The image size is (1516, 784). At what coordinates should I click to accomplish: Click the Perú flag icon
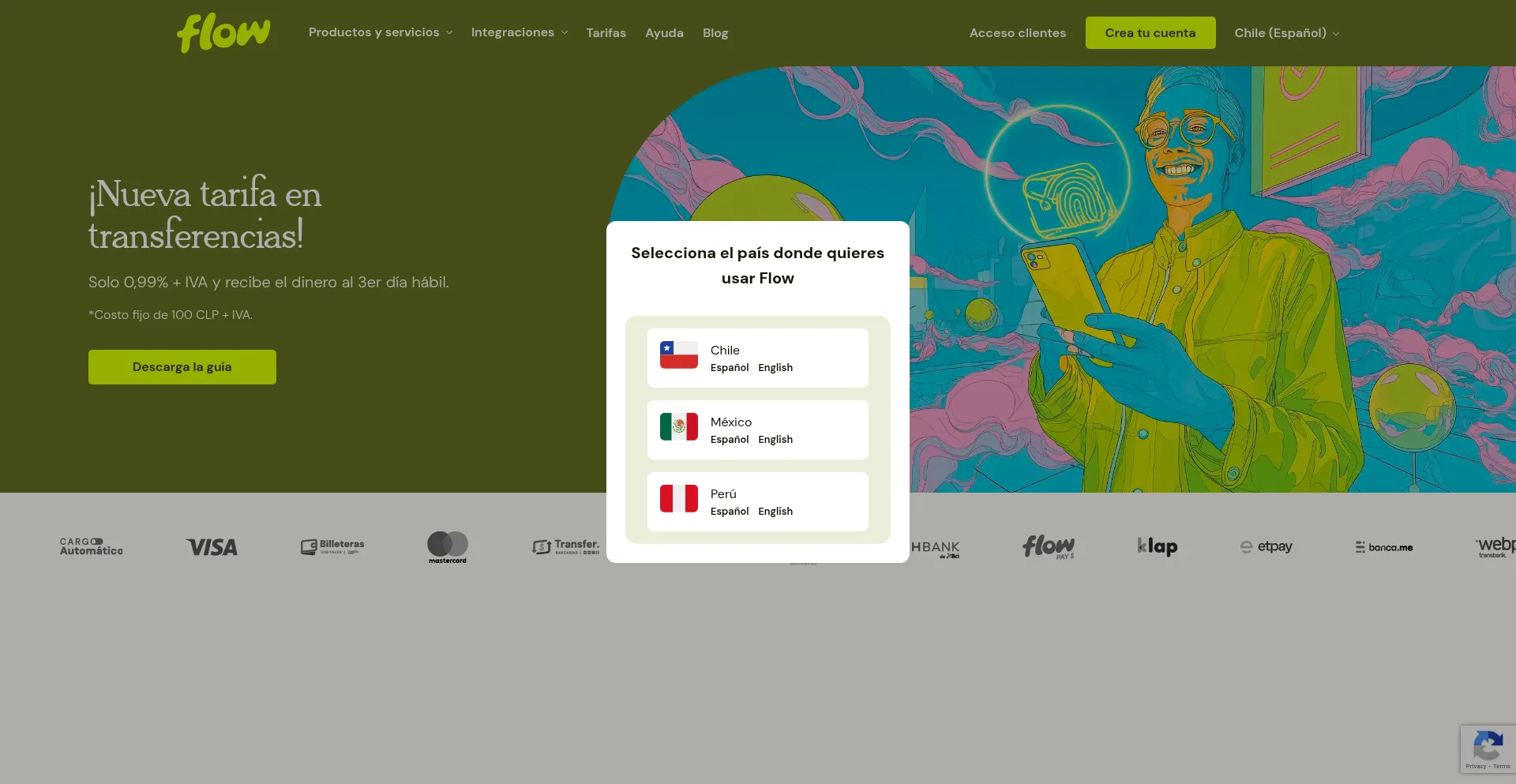(x=678, y=499)
